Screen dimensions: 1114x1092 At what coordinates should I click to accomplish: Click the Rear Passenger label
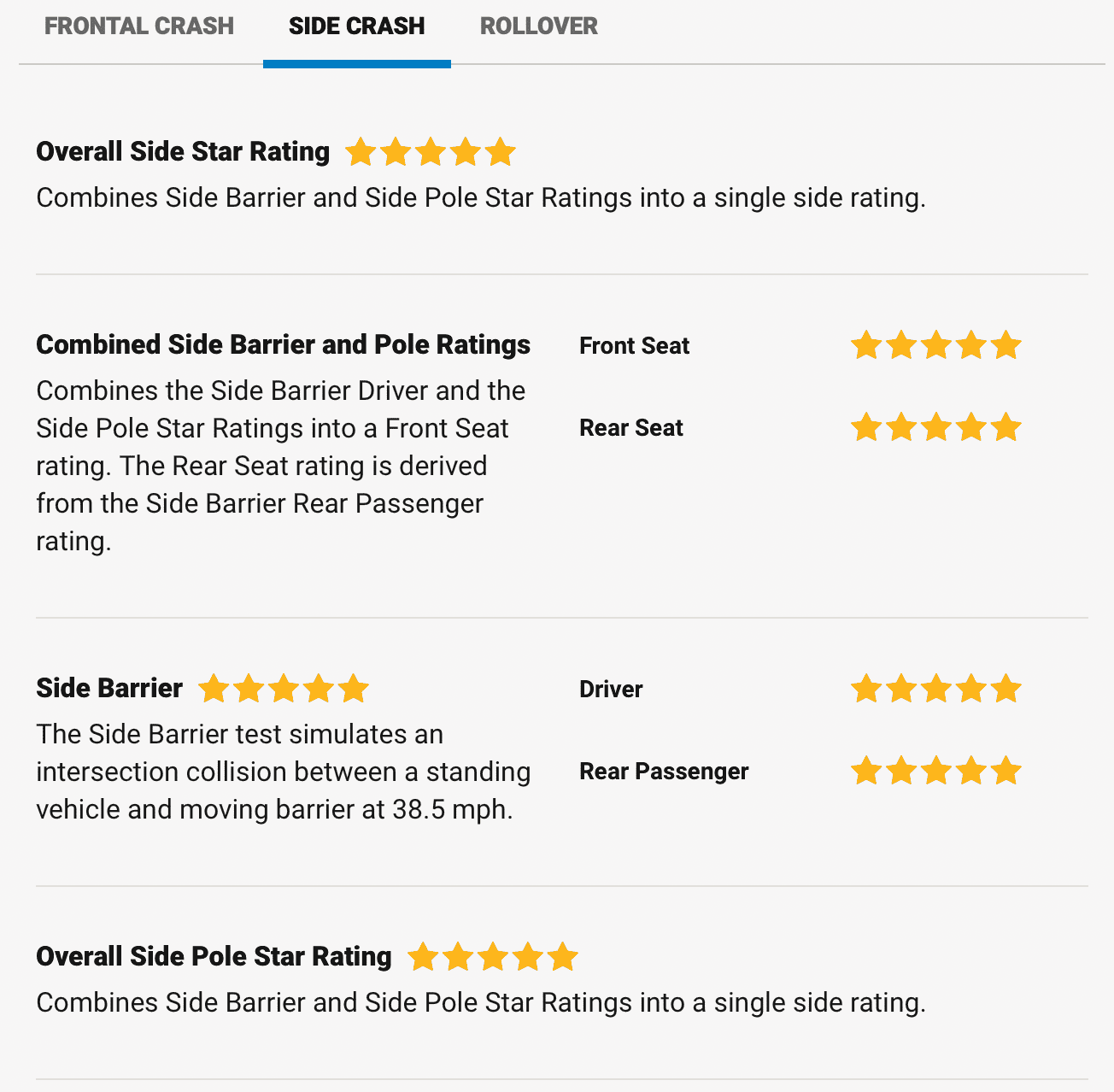(x=664, y=772)
